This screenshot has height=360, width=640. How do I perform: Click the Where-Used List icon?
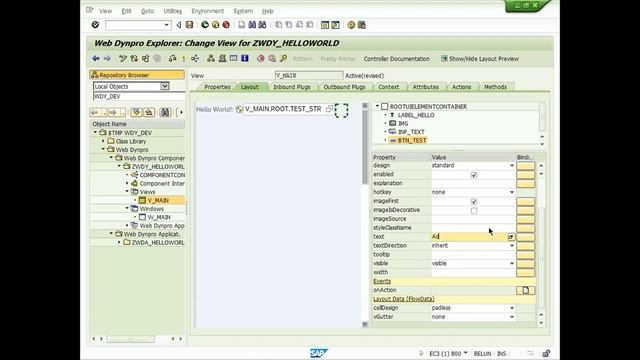coord(195,59)
